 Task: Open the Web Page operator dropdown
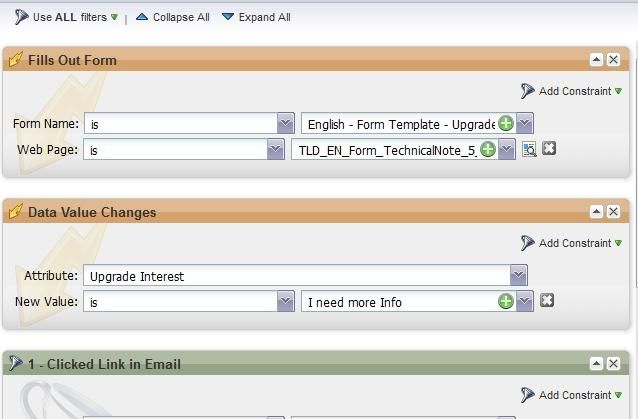[275, 150]
